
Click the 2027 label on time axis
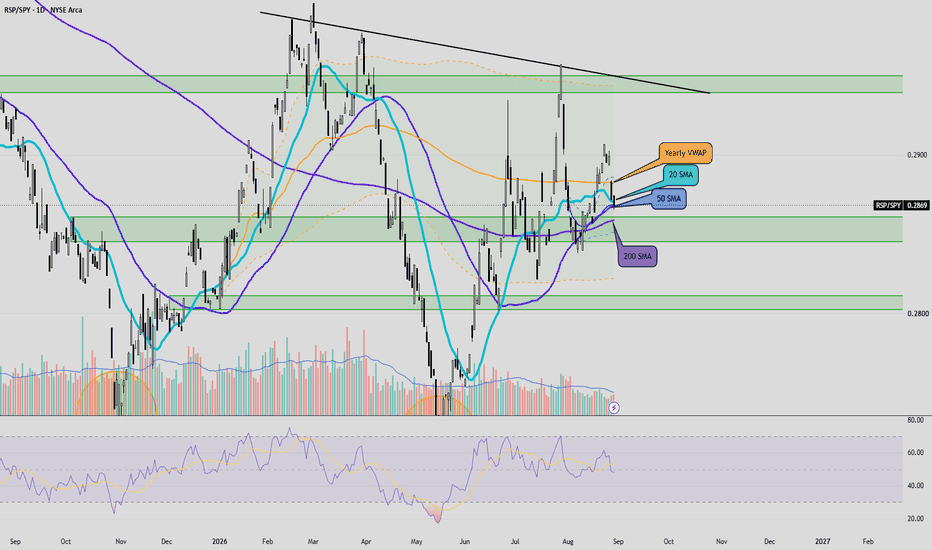pyautogui.click(x=823, y=542)
